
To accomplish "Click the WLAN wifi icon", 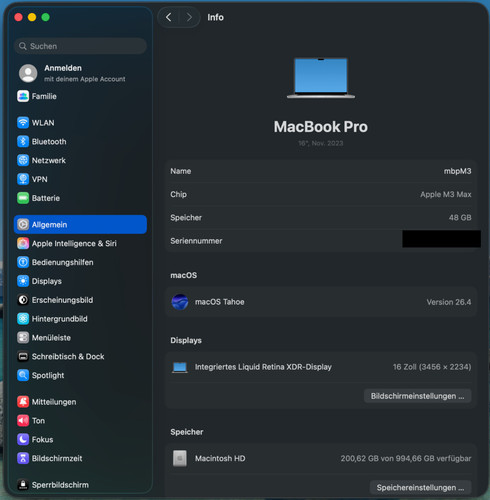I will click(23, 123).
